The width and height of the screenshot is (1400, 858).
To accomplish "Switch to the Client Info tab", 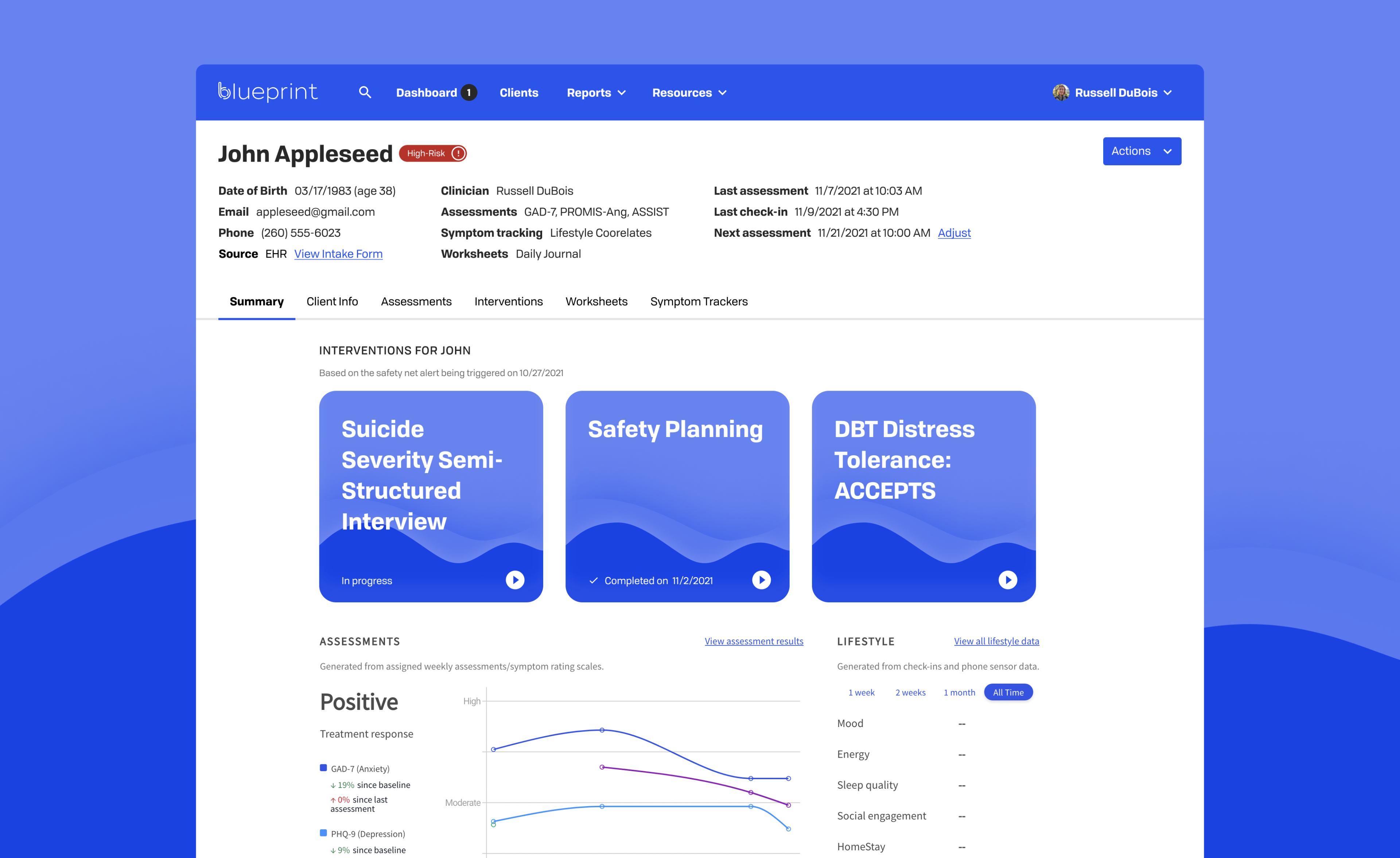I will coord(332,301).
